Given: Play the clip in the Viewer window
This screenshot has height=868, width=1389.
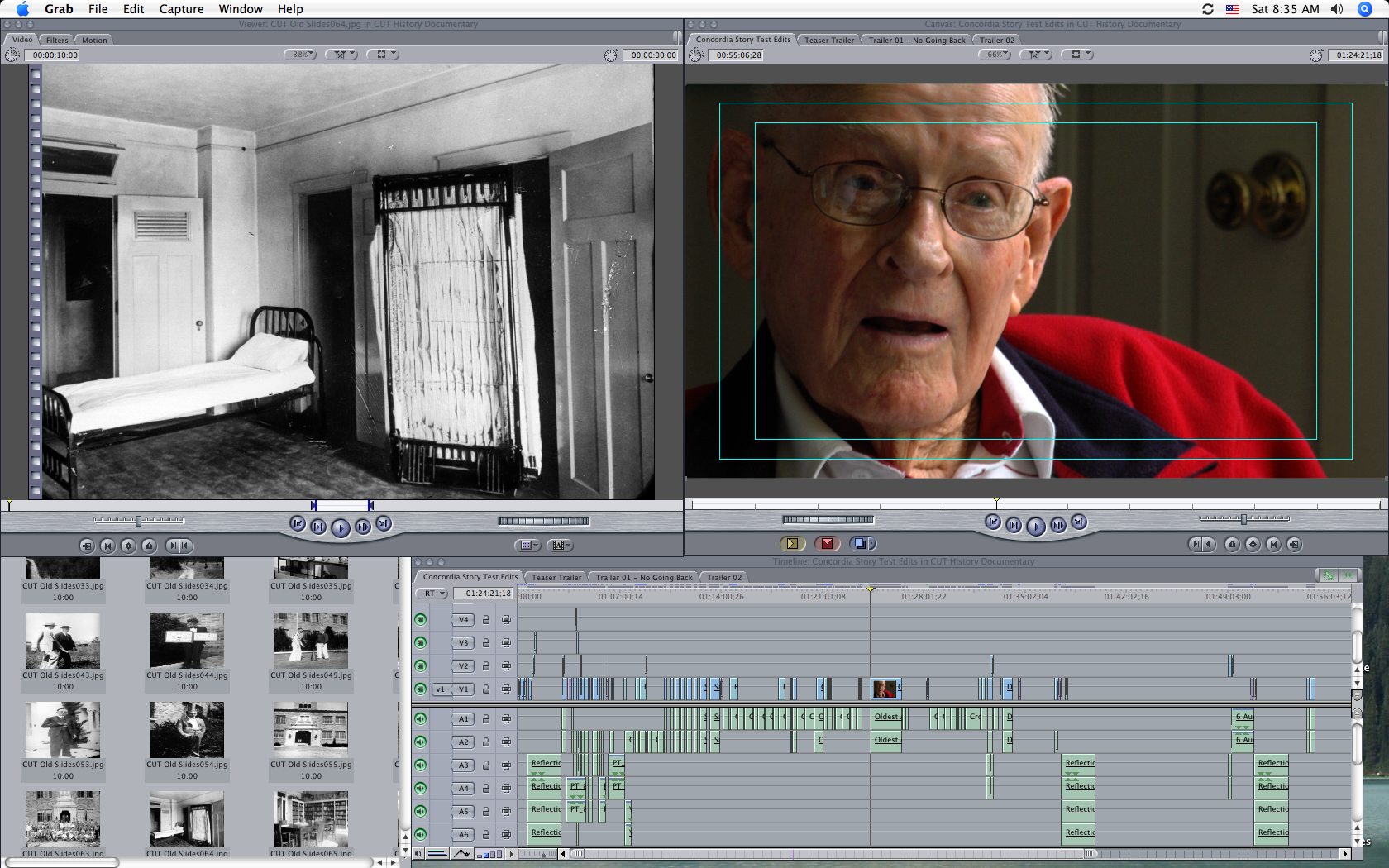Looking at the screenshot, I should coord(340,527).
